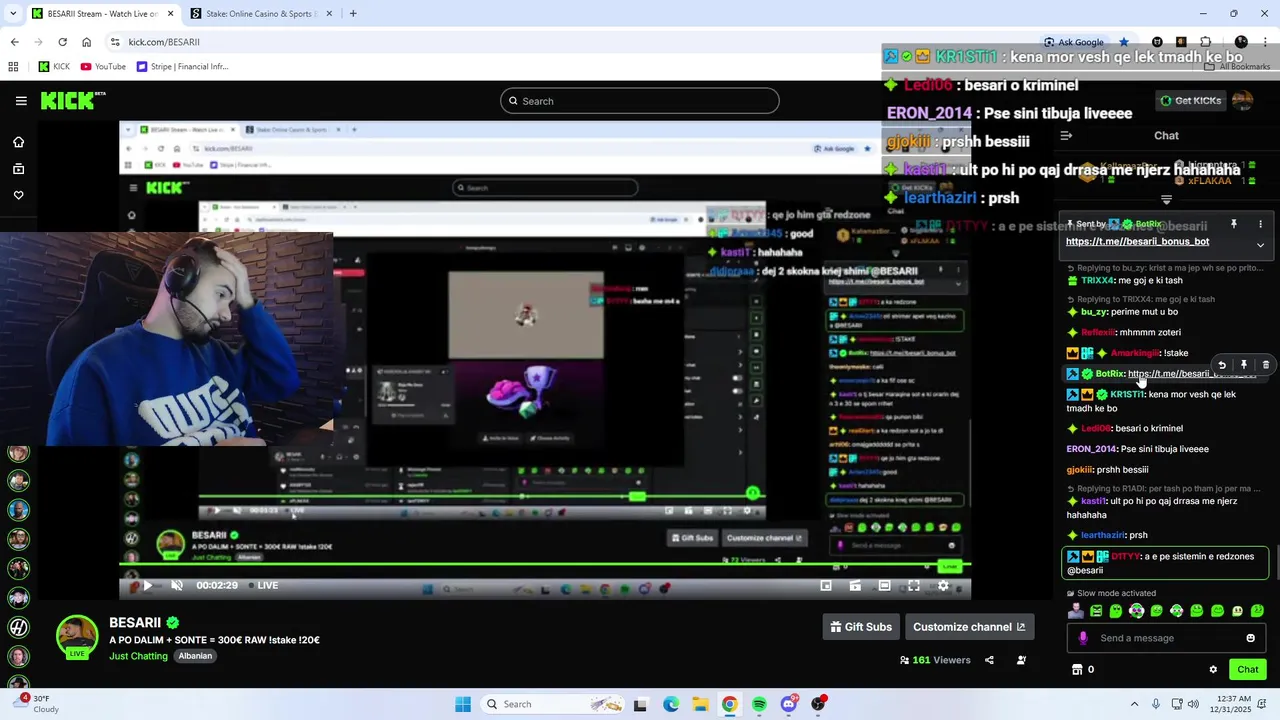1280x720 pixels.
Task: Open the browser apps grid
Action: coord(13,67)
